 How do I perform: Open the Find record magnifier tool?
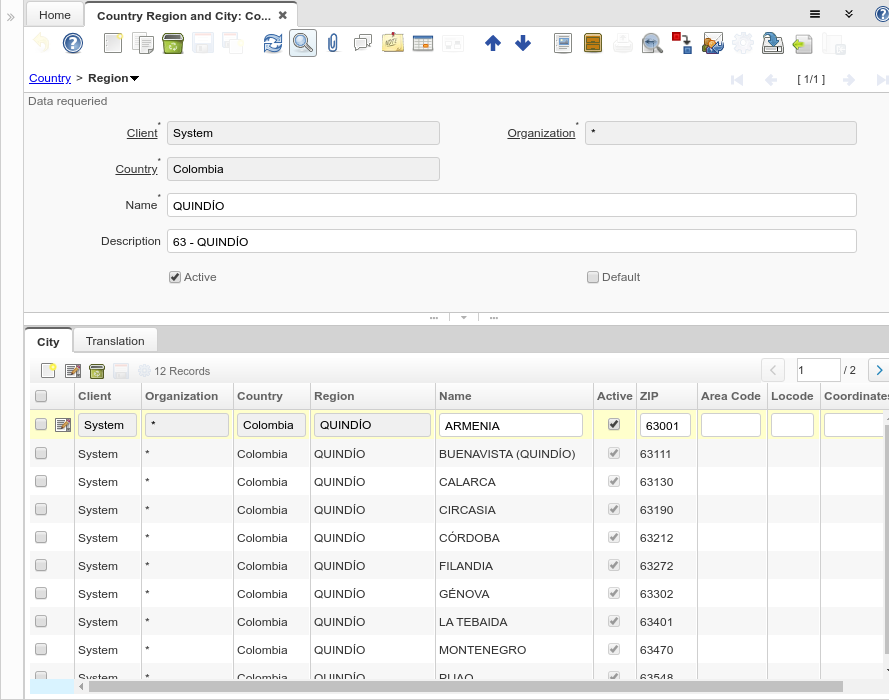pyautogui.click(x=302, y=43)
